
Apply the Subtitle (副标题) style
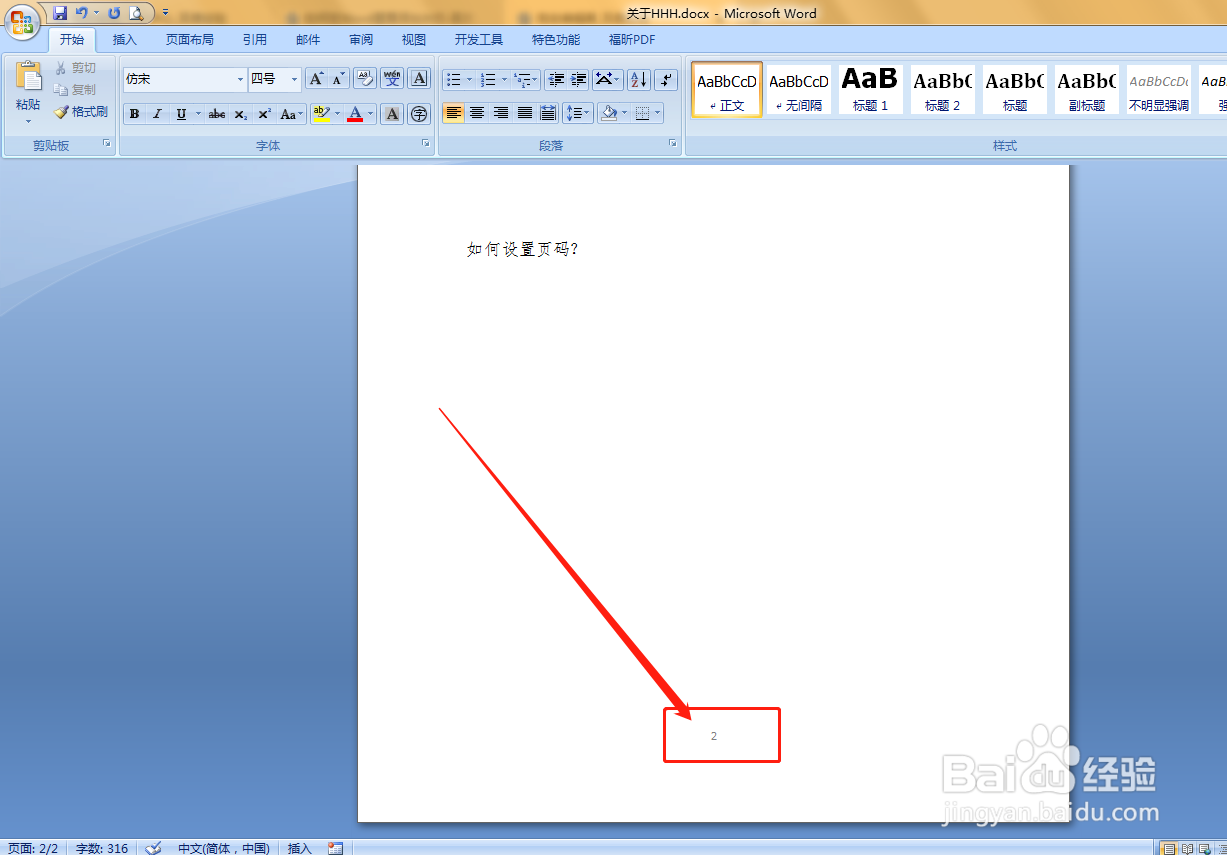pyautogui.click(x=1086, y=90)
